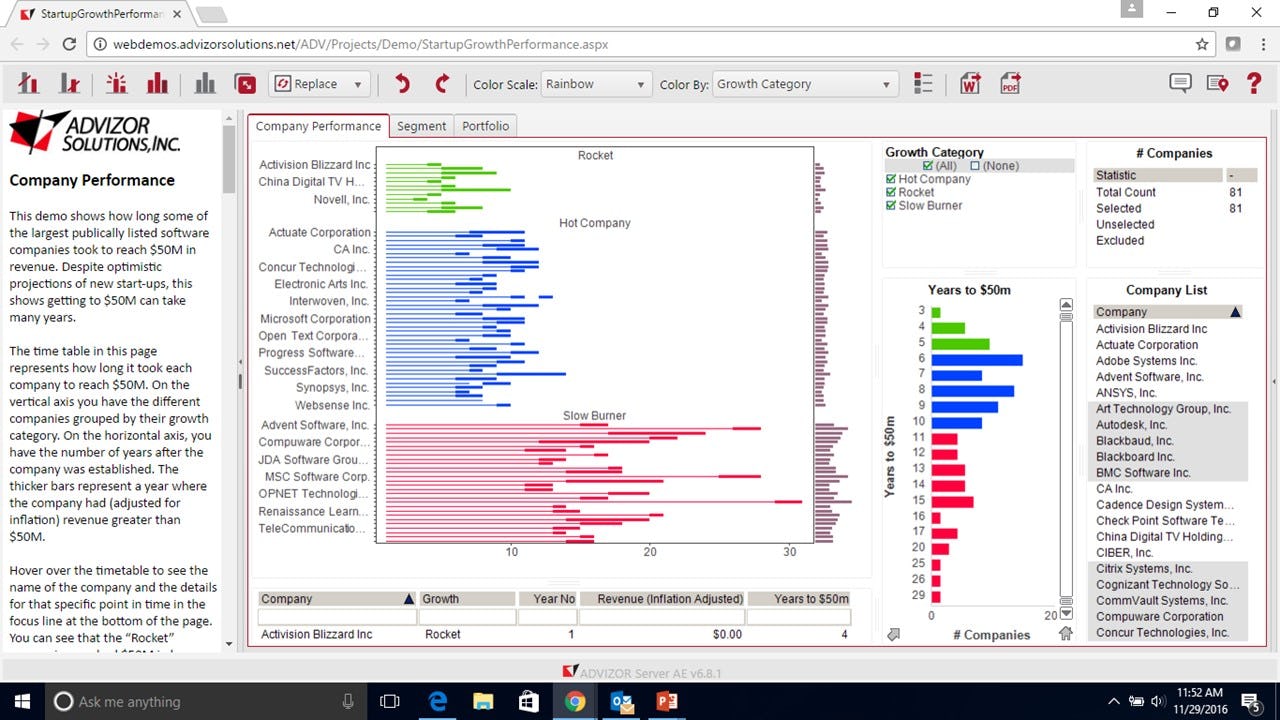Click the help question mark icon
1280x720 pixels.
click(x=1253, y=83)
